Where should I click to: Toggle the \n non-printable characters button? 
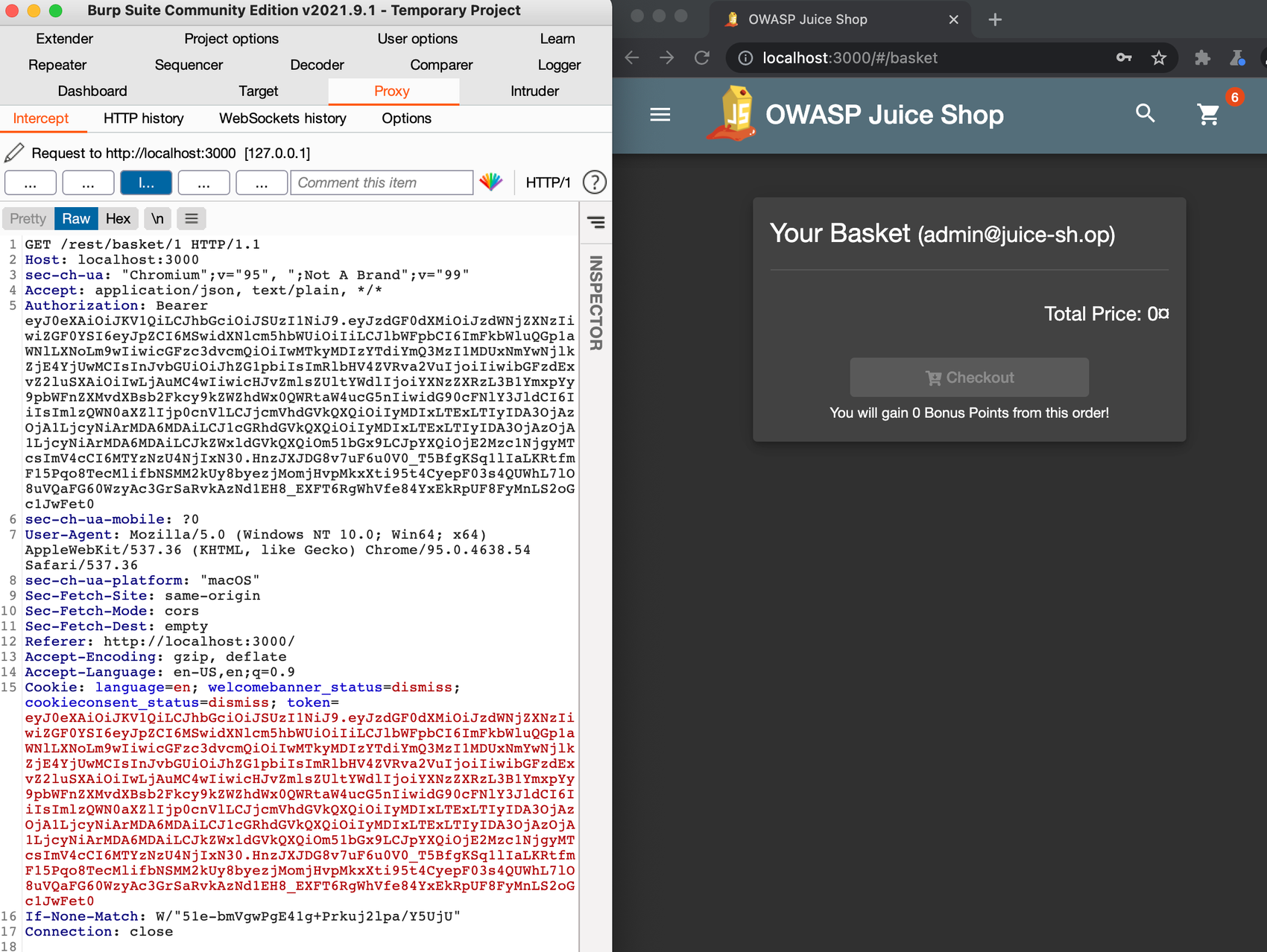(157, 218)
